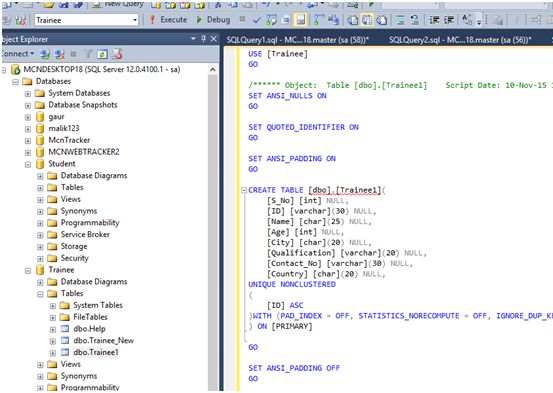This screenshot has width=553, height=393.
Task: Close the Object Explorer panel
Action: pos(213,39)
